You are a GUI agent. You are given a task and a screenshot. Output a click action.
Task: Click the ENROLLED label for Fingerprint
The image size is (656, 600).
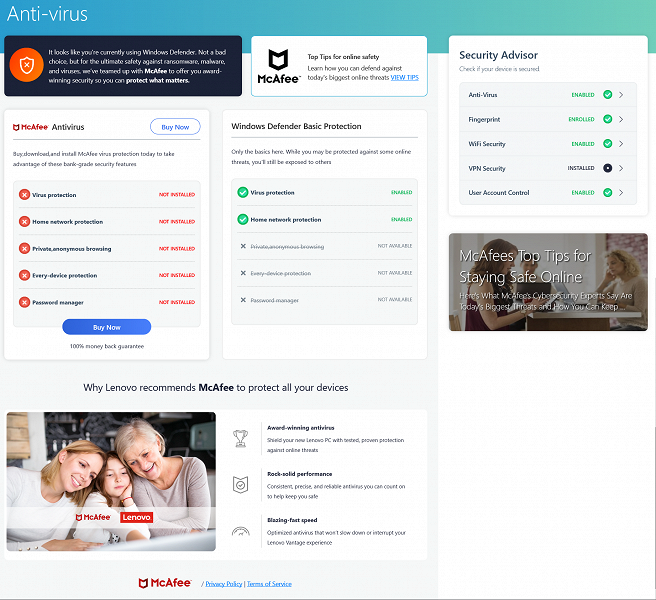581,119
